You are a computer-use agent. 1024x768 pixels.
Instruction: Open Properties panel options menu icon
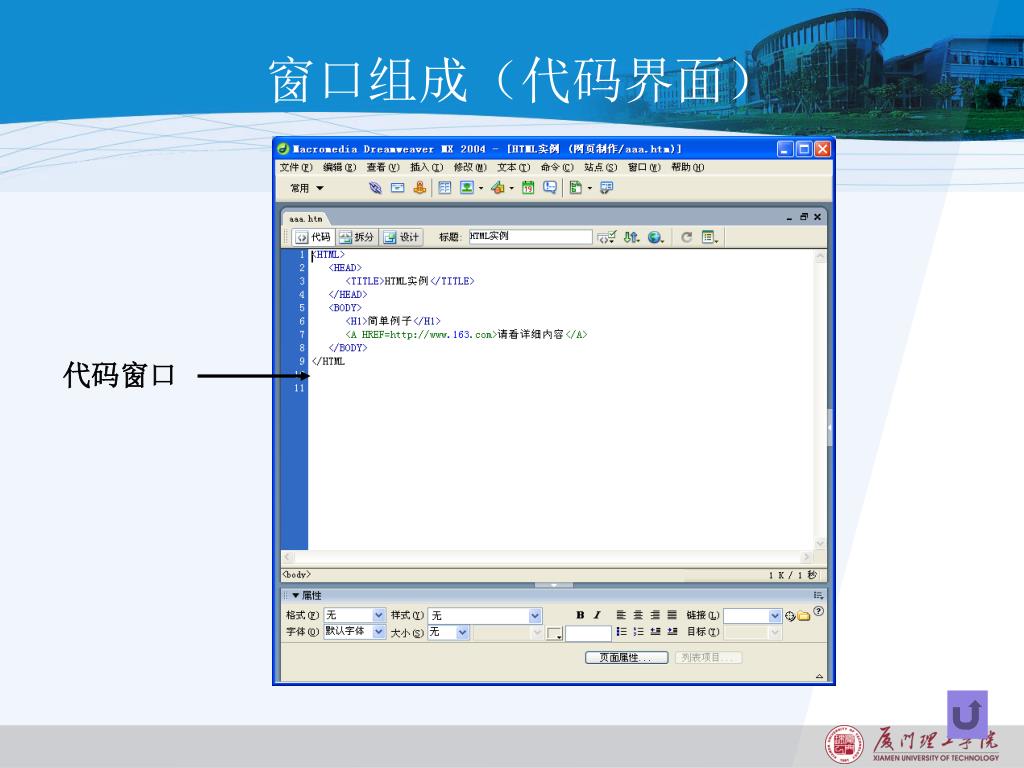tap(818, 596)
